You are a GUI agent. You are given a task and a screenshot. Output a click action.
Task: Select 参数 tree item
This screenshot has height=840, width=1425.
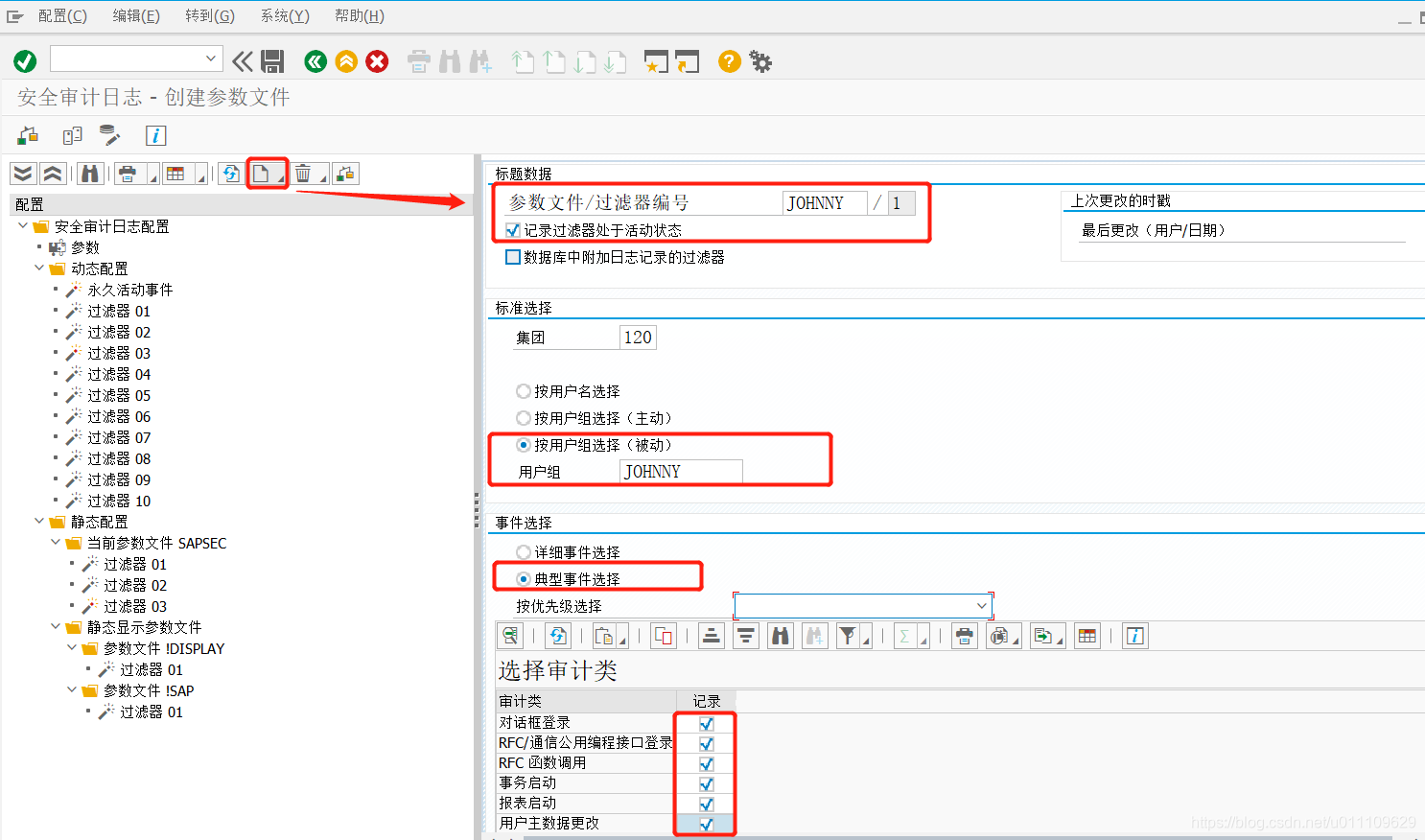[x=85, y=247]
